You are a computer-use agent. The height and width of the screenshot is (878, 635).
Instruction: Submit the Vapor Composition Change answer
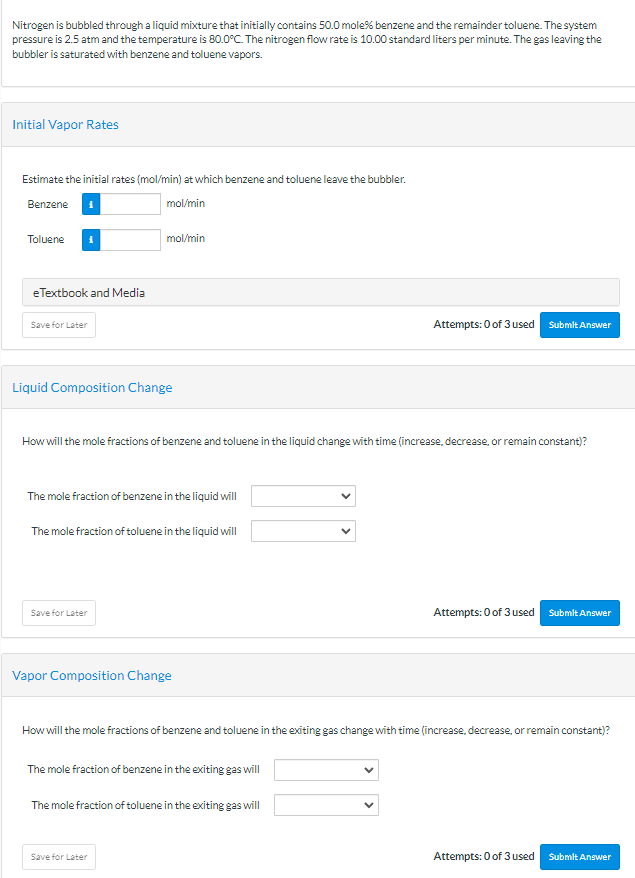pyautogui.click(x=579, y=857)
